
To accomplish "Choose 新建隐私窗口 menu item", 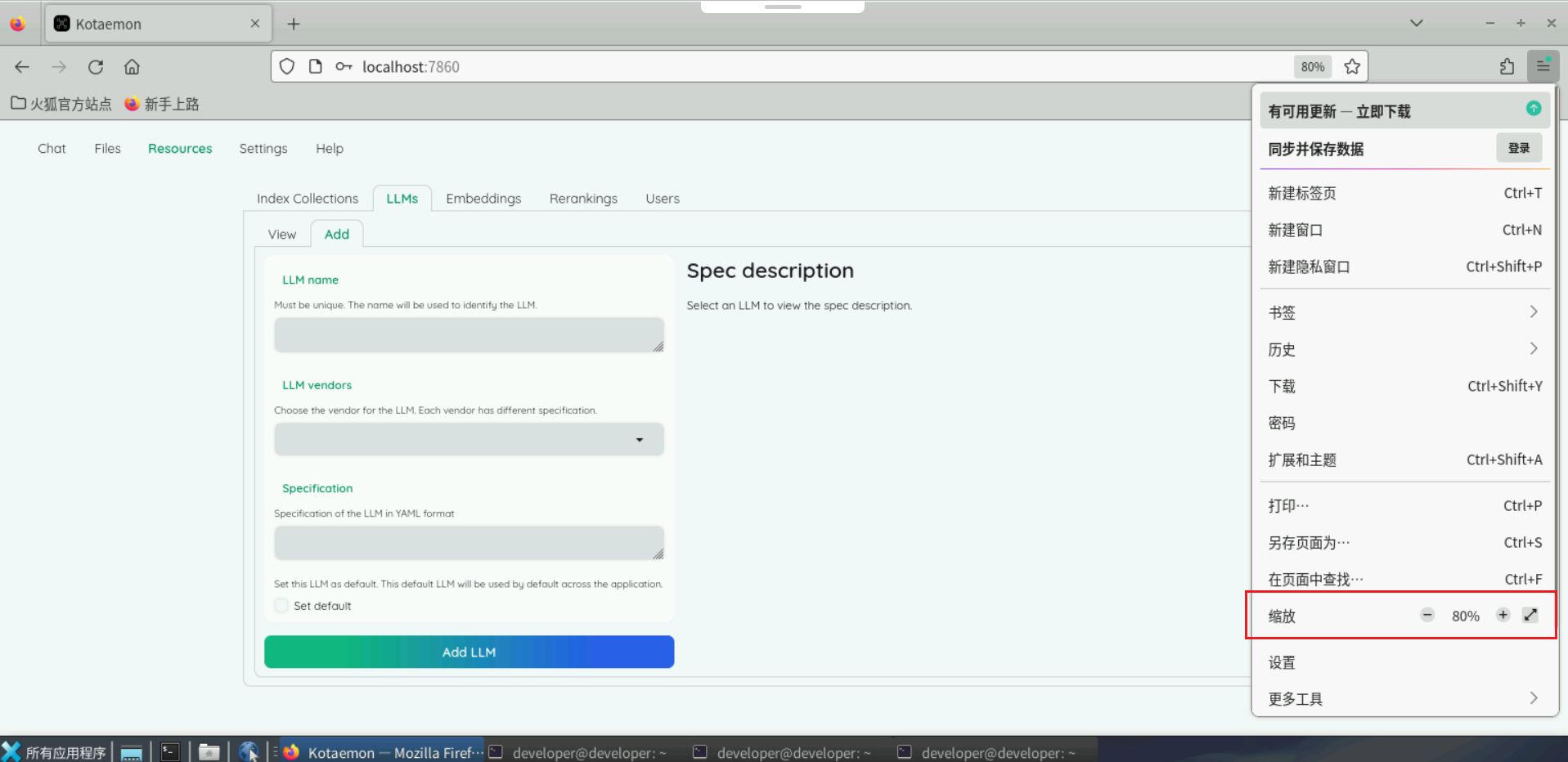I will pos(1404,267).
